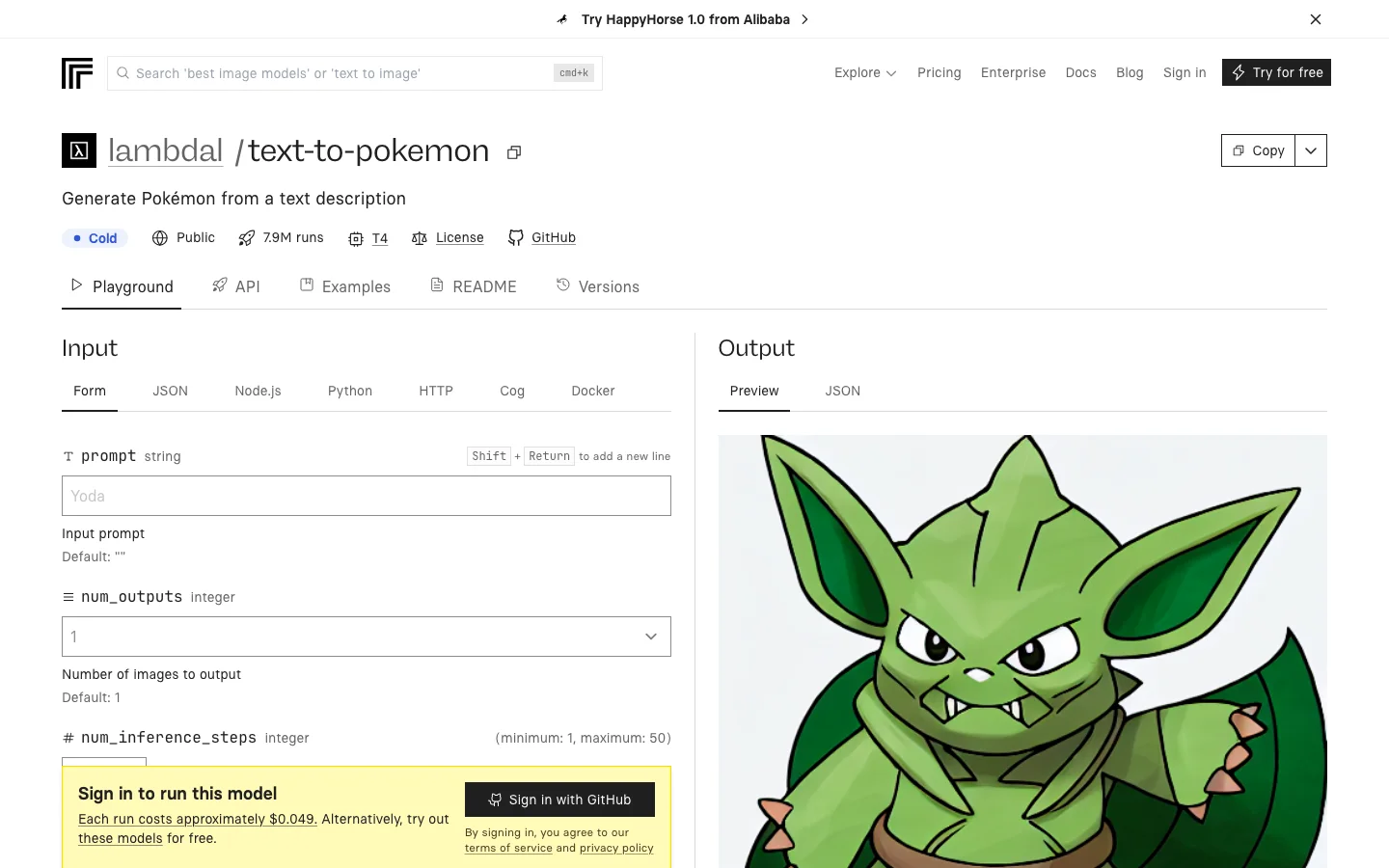Click the Copy button
The height and width of the screenshot is (868, 1389).
1258,150
